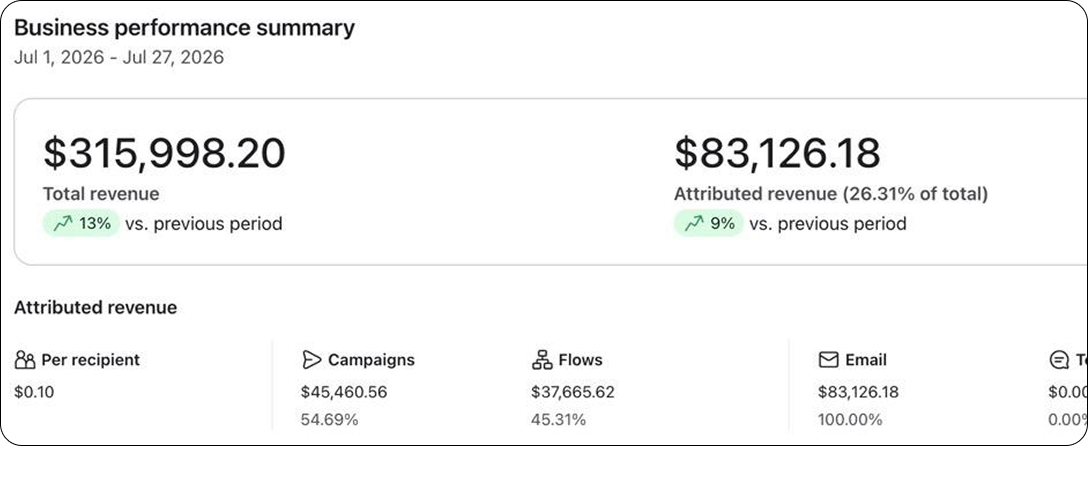Click the Email envelope icon
Image resolution: width=1088 pixels, height=484 pixels.
pyautogui.click(x=828, y=360)
